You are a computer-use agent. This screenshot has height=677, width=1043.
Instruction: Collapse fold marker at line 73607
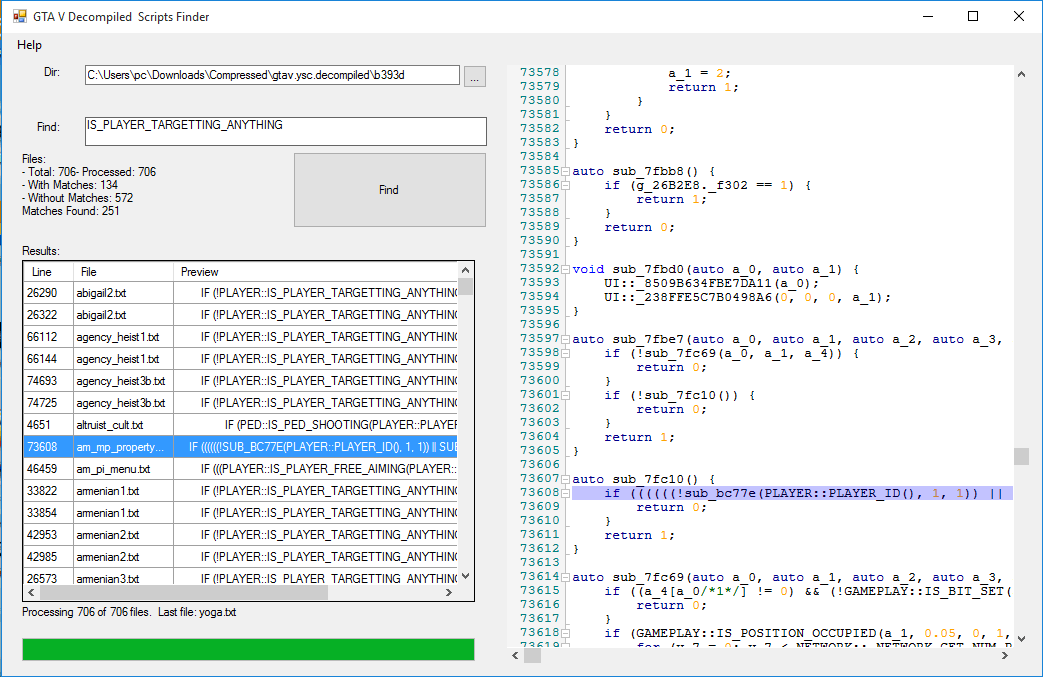[566, 479]
